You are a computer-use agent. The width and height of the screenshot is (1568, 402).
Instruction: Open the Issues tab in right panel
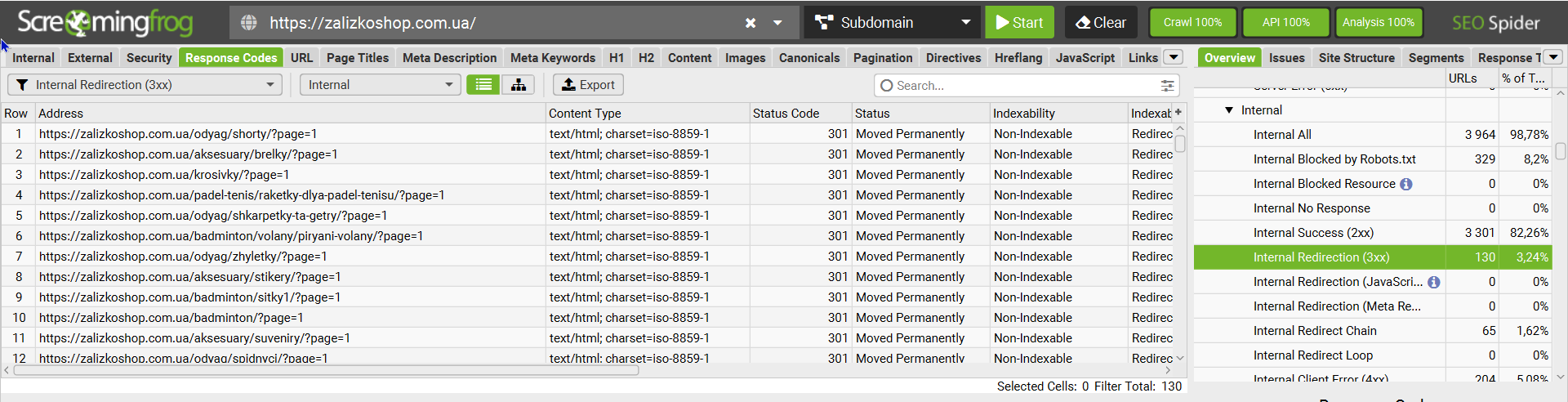(1286, 58)
